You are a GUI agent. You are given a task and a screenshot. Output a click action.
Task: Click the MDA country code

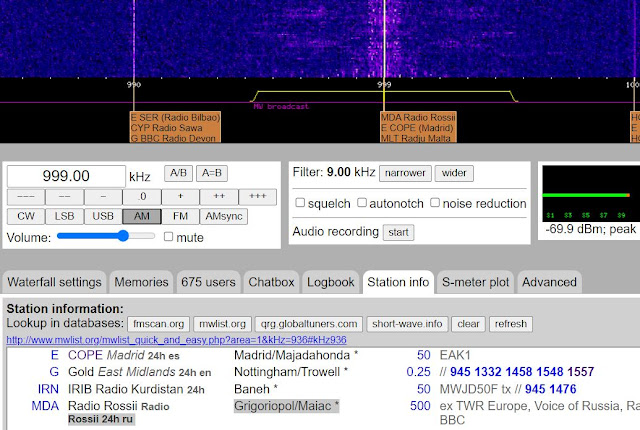(x=45, y=406)
